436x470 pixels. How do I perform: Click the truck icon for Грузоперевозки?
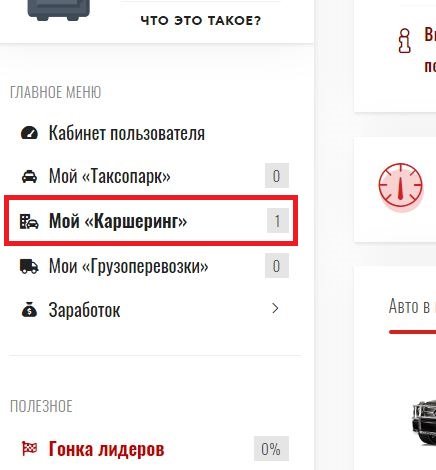click(x=29, y=266)
